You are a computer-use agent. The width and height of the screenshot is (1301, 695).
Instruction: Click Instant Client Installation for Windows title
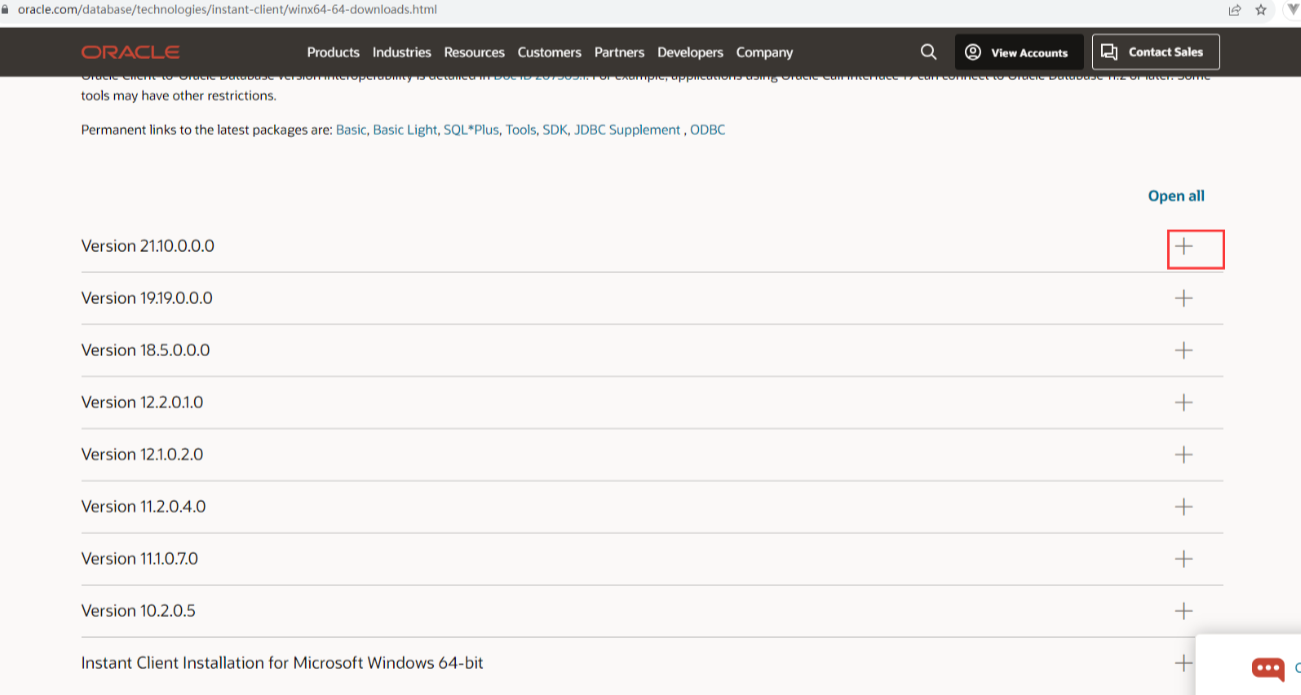tap(283, 662)
